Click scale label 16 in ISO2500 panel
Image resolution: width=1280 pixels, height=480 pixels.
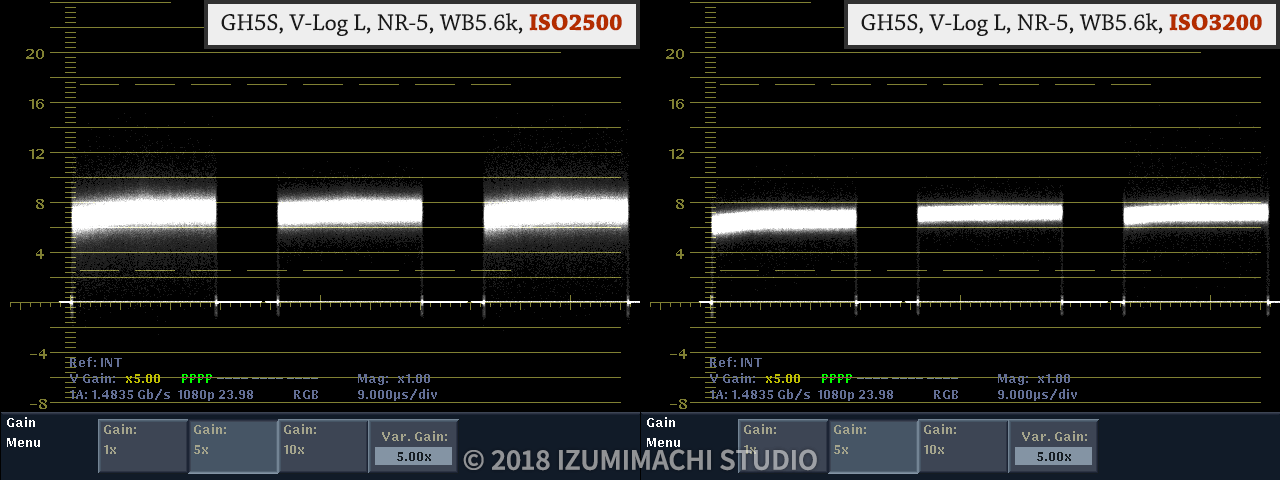click(x=35, y=103)
